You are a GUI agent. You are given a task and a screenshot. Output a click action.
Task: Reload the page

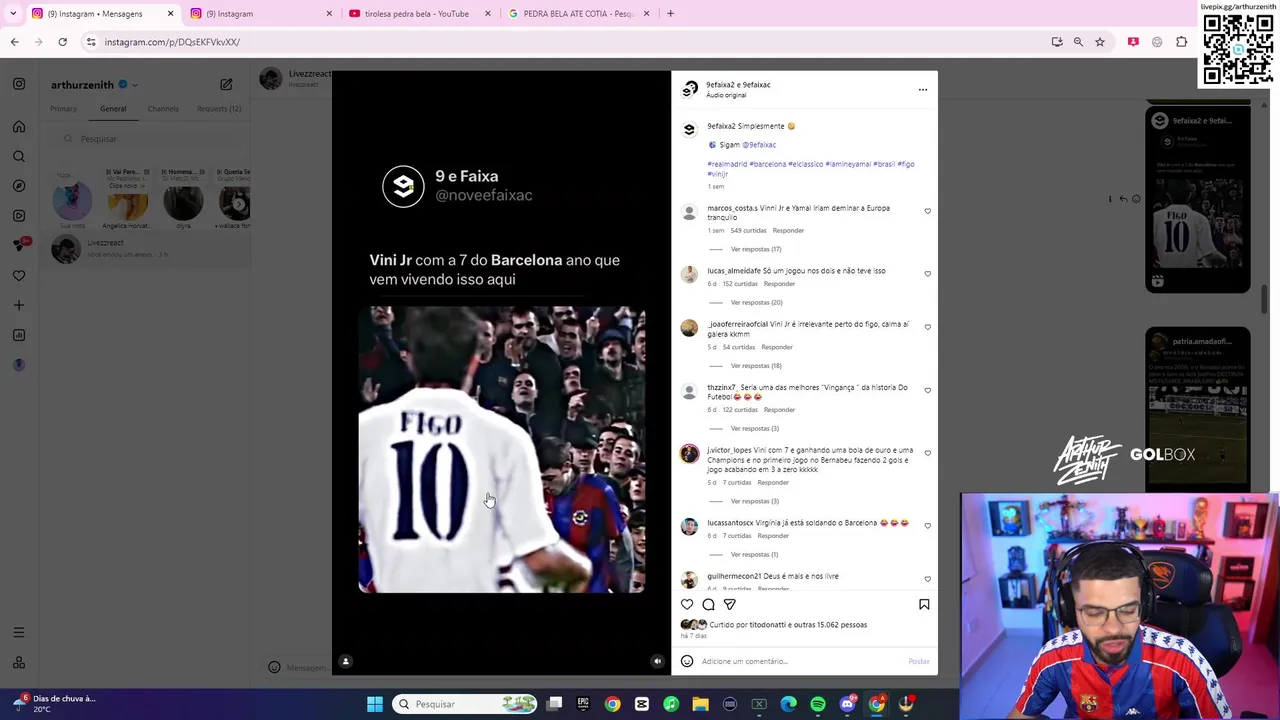[62, 42]
